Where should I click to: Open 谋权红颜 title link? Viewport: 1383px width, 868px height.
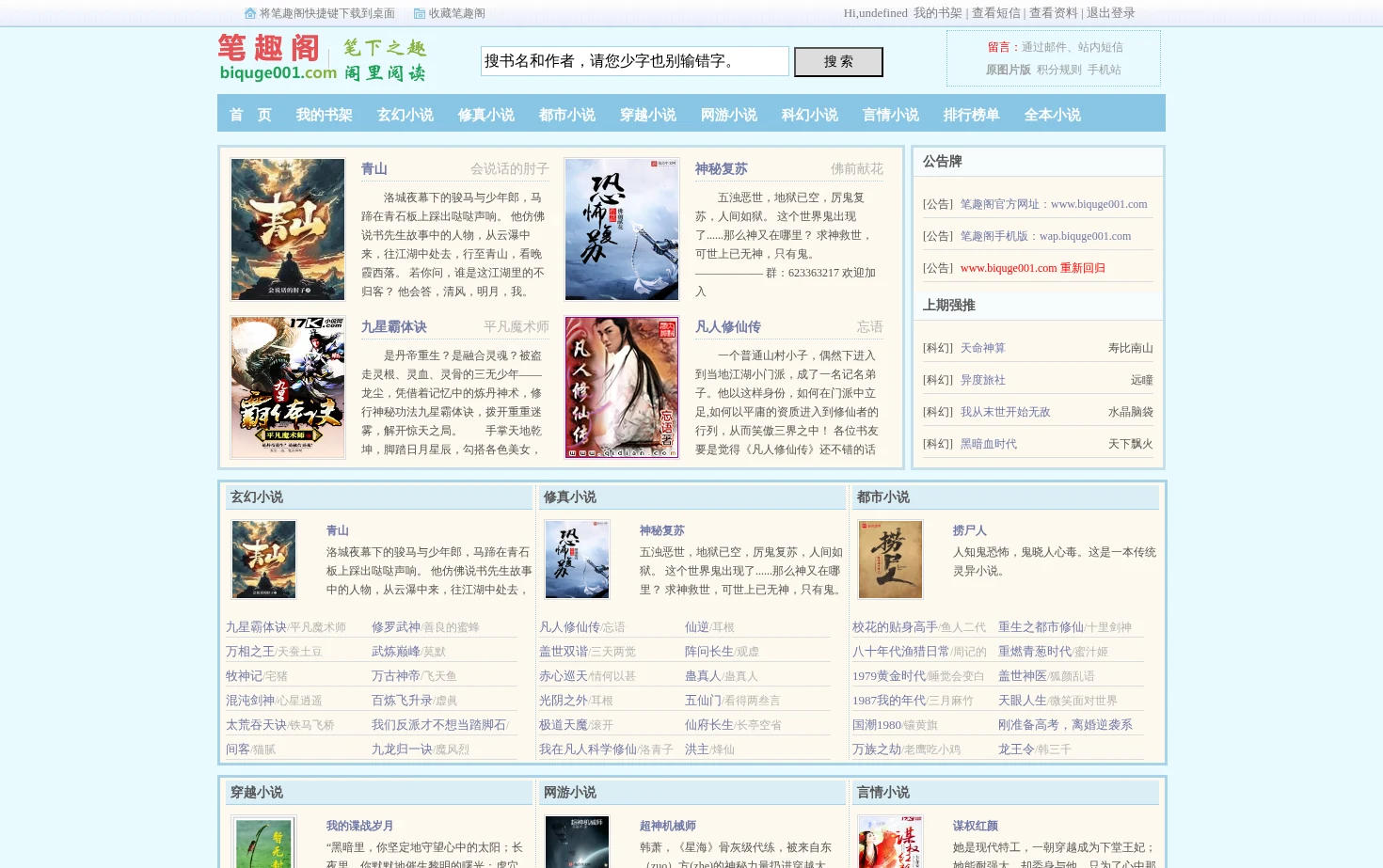pyautogui.click(x=976, y=826)
